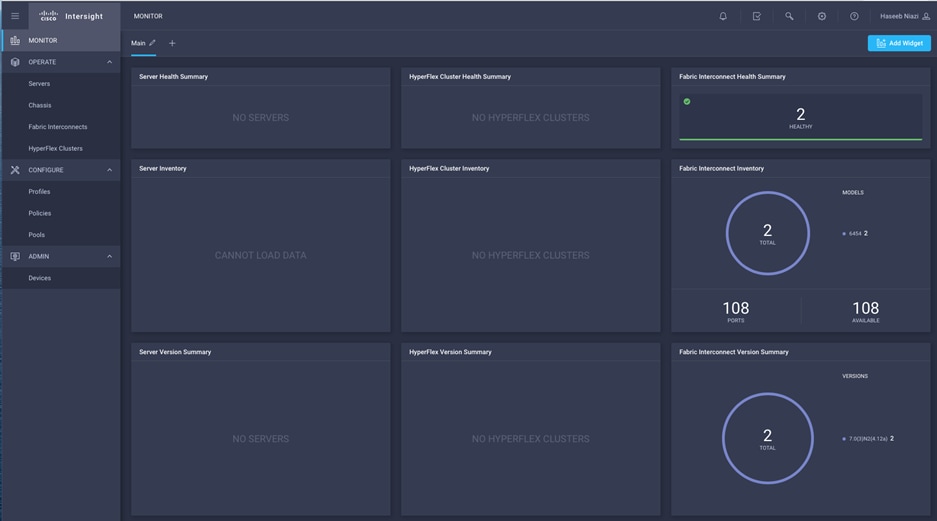
Task: Click the MONITOR breadcrumb in the header
Action: (148, 16)
